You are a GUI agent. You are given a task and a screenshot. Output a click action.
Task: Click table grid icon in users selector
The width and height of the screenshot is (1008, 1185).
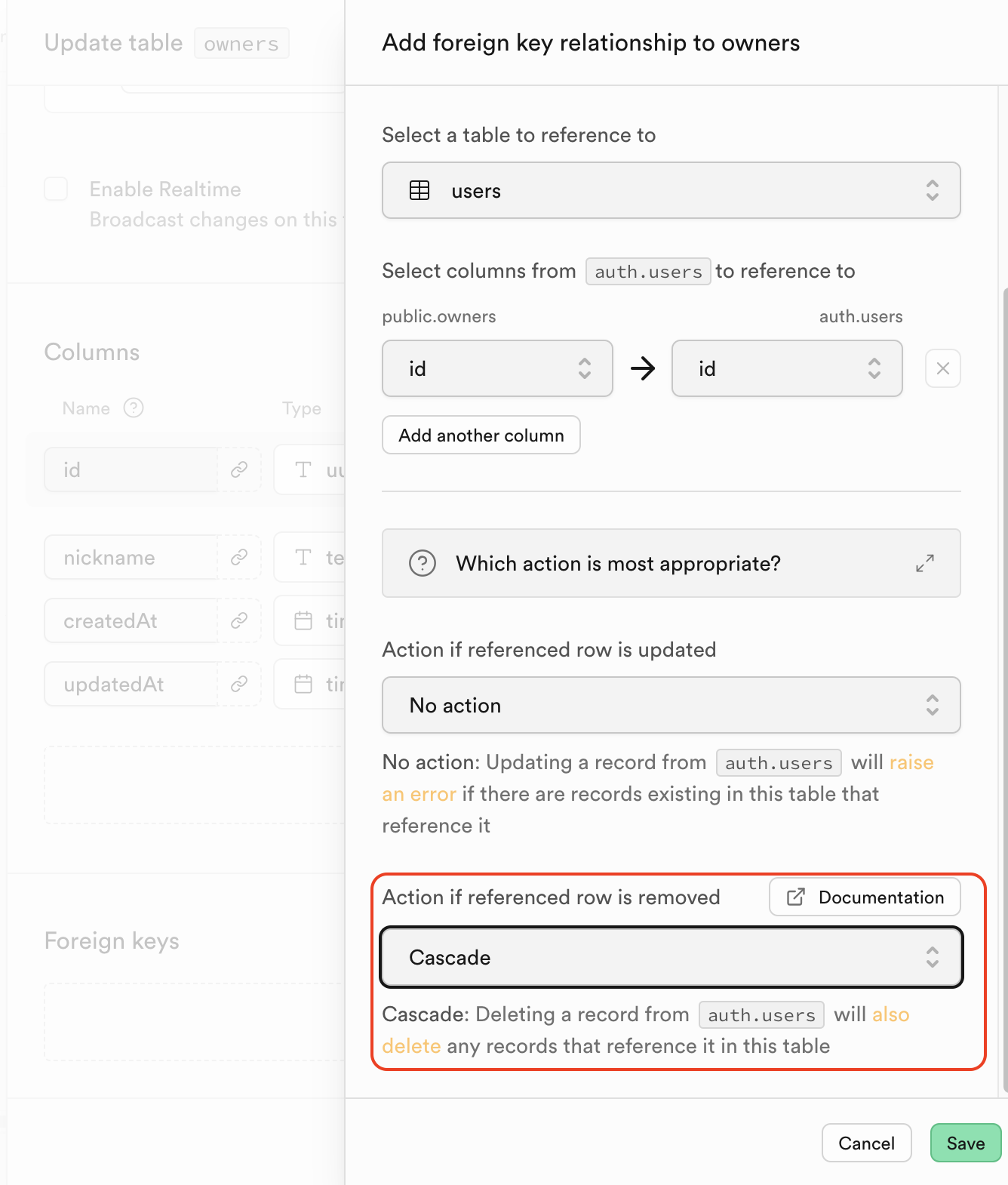point(419,190)
